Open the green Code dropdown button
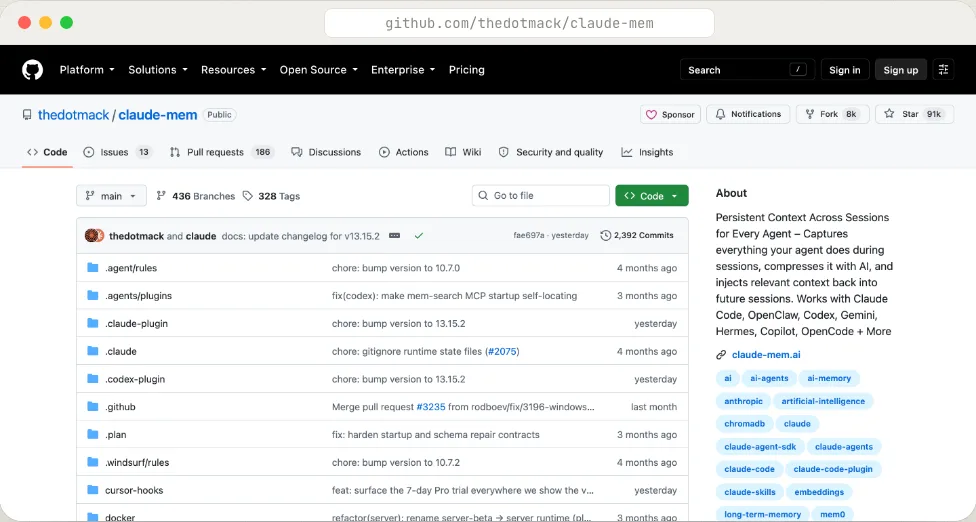The height and width of the screenshot is (522, 976). [x=652, y=195]
